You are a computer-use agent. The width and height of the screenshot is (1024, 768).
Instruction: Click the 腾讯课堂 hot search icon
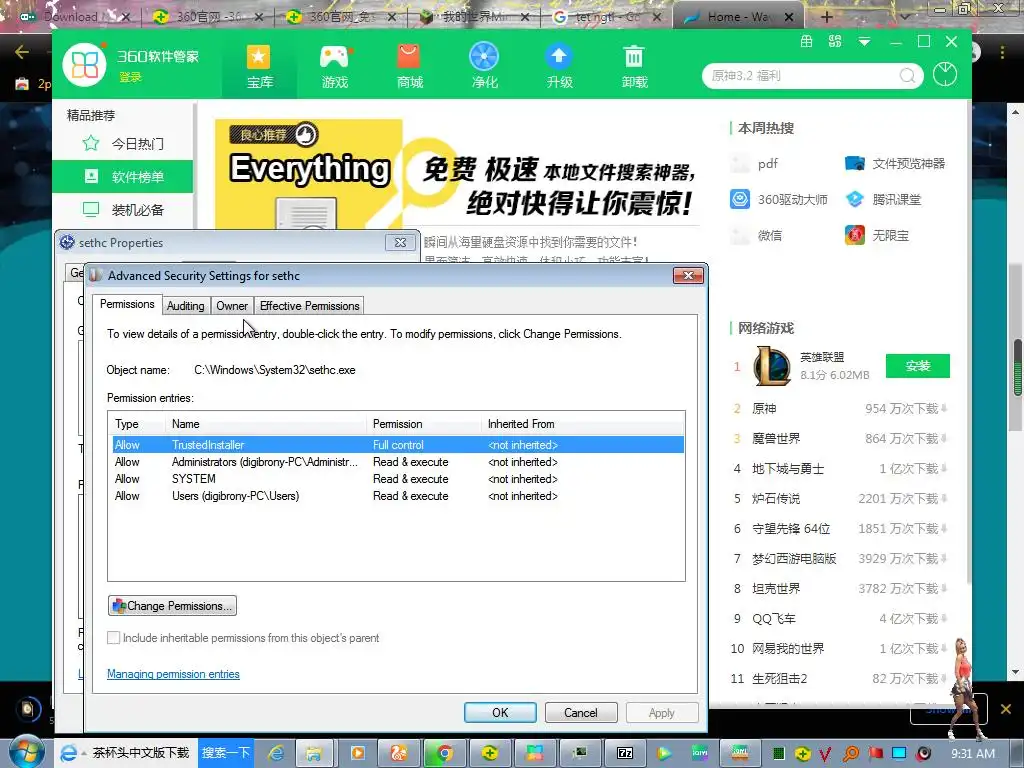(854, 199)
